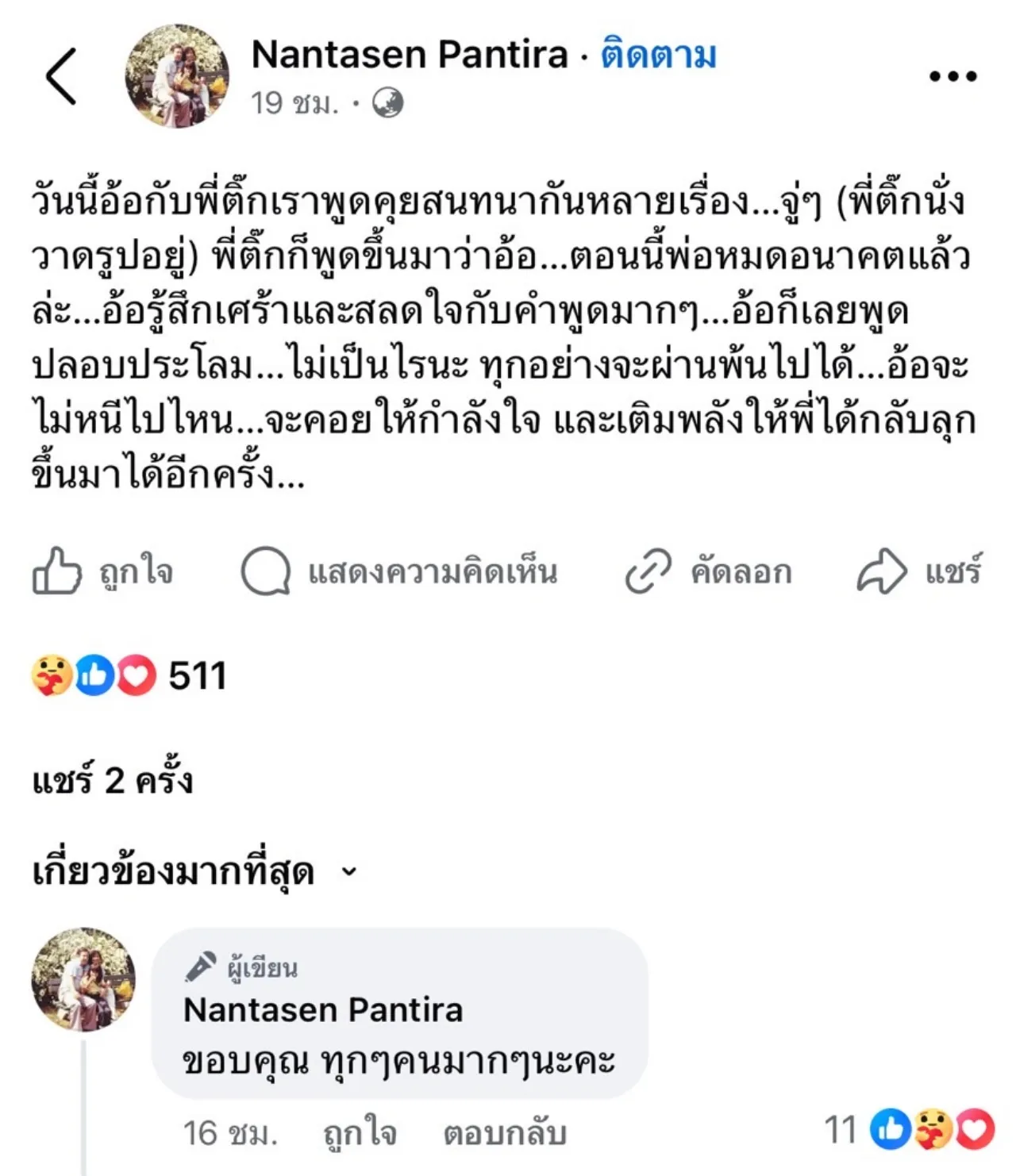Reply to comment with ตอบกลับ
1016x1176 pixels.
tap(504, 1133)
